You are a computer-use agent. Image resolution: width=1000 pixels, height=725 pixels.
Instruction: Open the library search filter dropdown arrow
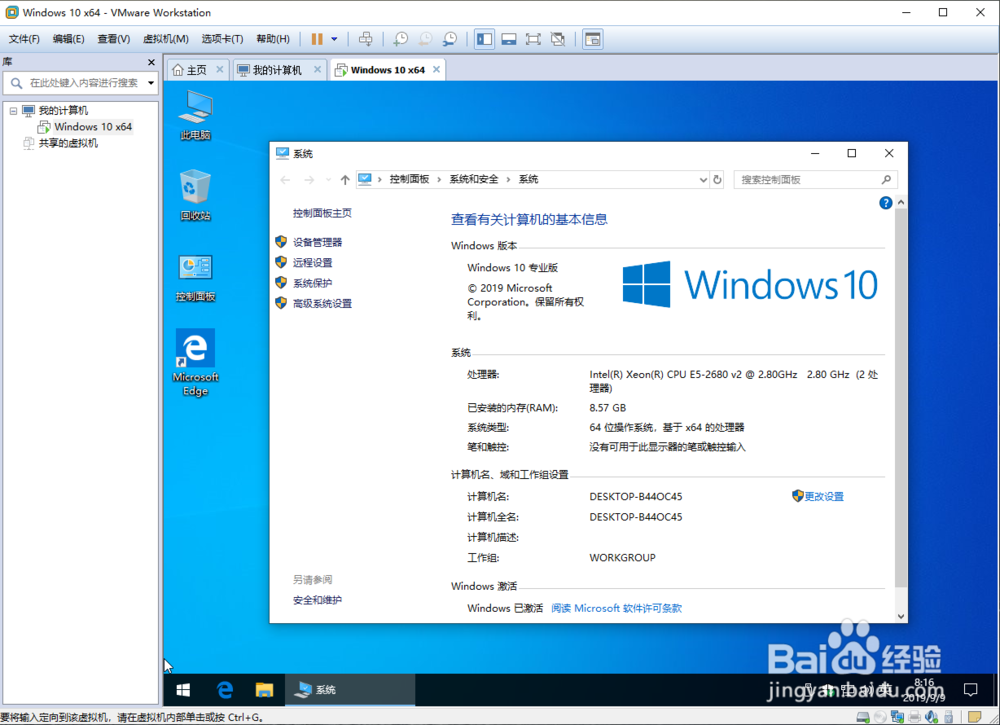(x=151, y=83)
